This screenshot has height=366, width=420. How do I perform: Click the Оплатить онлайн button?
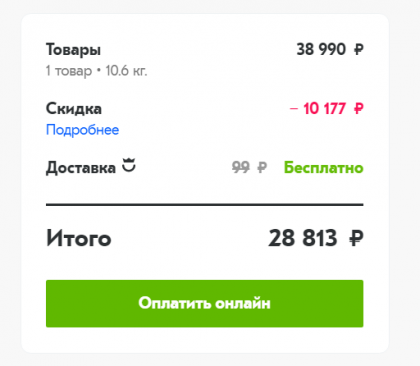click(204, 303)
